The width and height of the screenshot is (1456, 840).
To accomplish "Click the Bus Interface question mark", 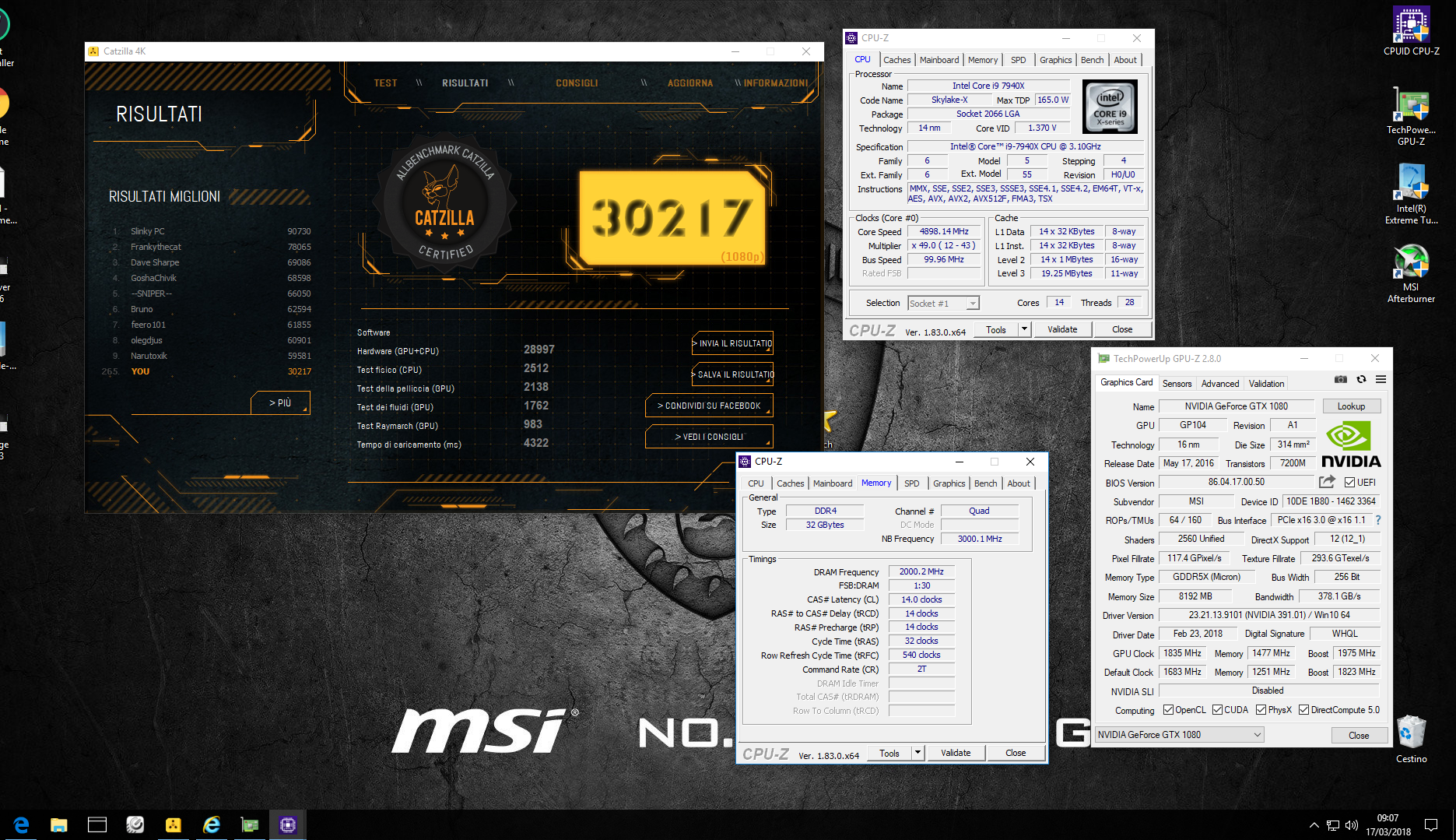I will coord(1377,520).
